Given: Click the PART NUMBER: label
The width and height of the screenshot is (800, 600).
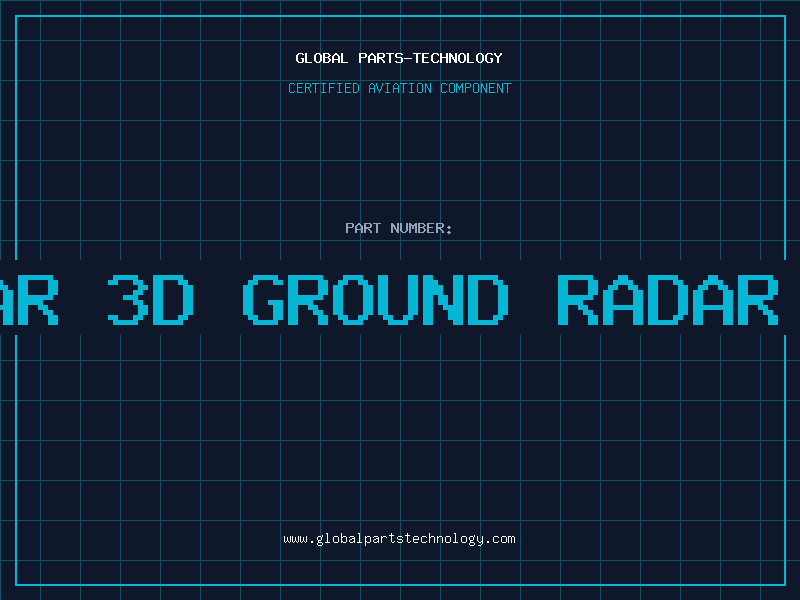Looking at the screenshot, I should coord(399,228).
